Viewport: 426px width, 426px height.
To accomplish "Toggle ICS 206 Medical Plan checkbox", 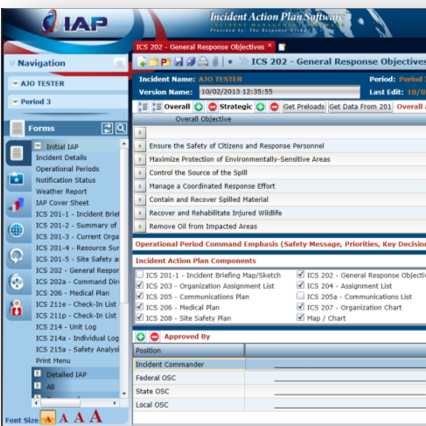I will pos(140,307).
